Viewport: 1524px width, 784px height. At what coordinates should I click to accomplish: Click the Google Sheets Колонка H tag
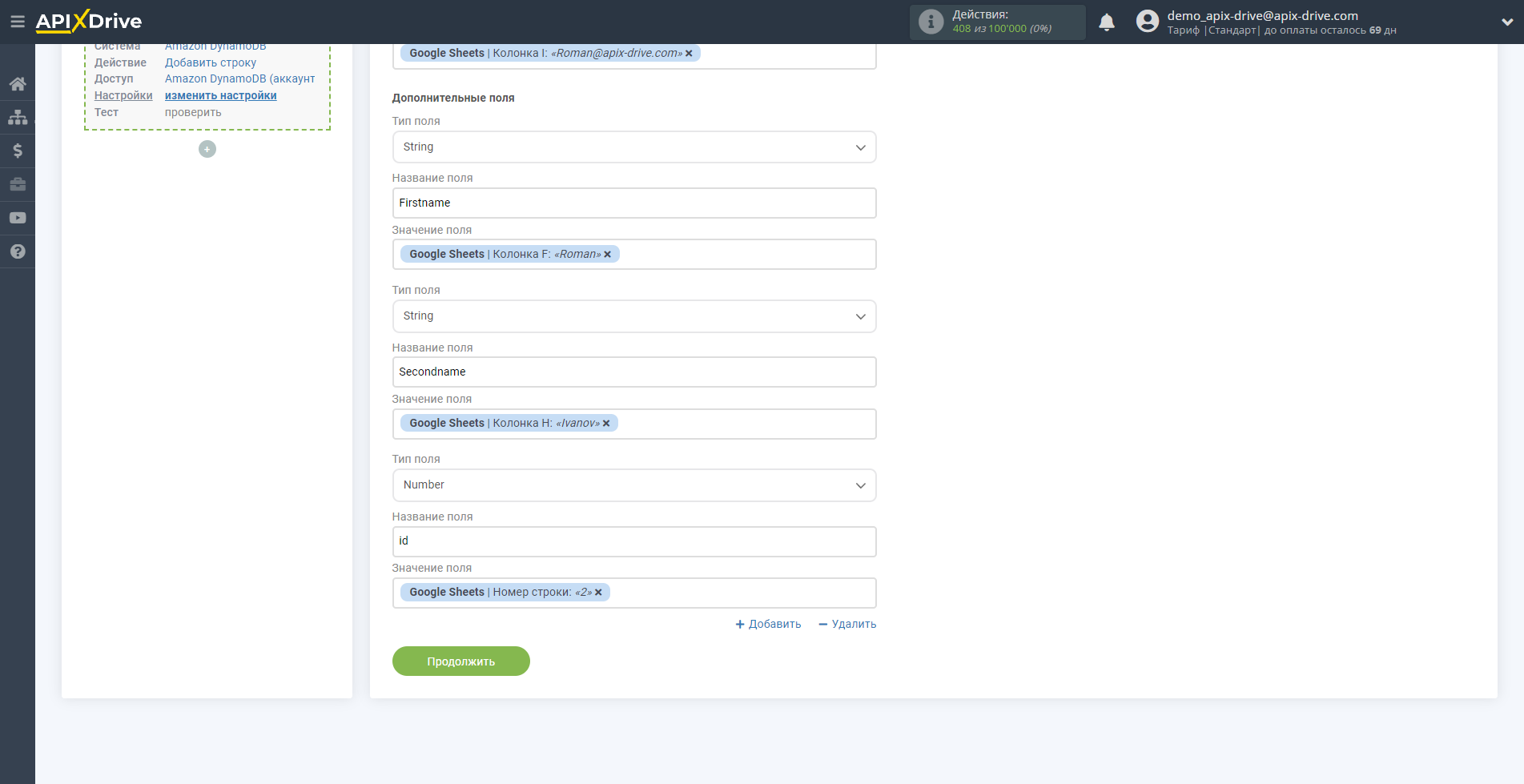[x=509, y=424]
